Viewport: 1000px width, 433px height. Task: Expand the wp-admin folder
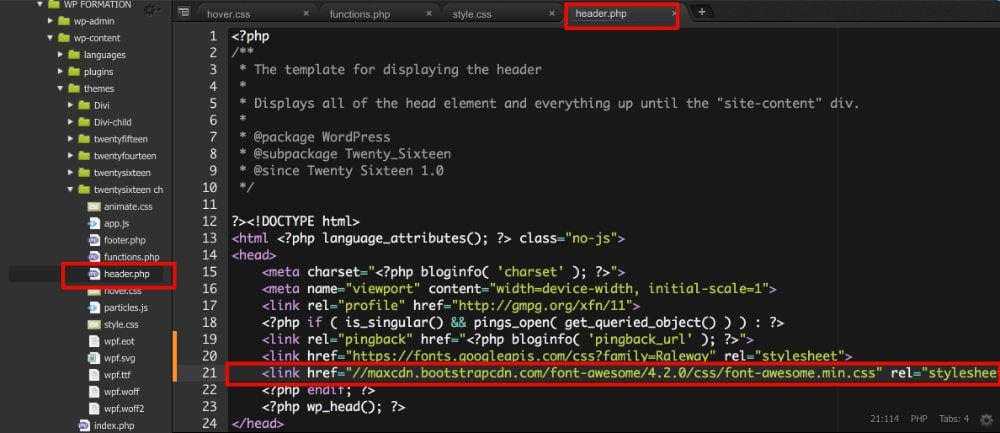[x=49, y=21]
